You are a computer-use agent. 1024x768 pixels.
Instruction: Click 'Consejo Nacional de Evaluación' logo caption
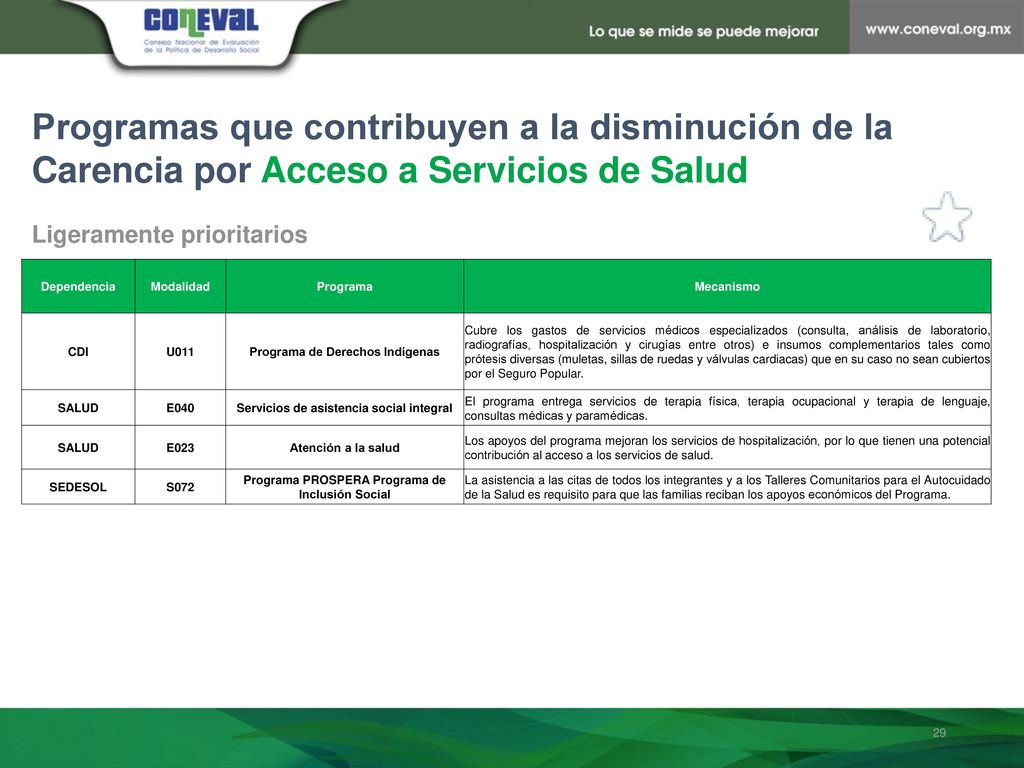pos(201,46)
